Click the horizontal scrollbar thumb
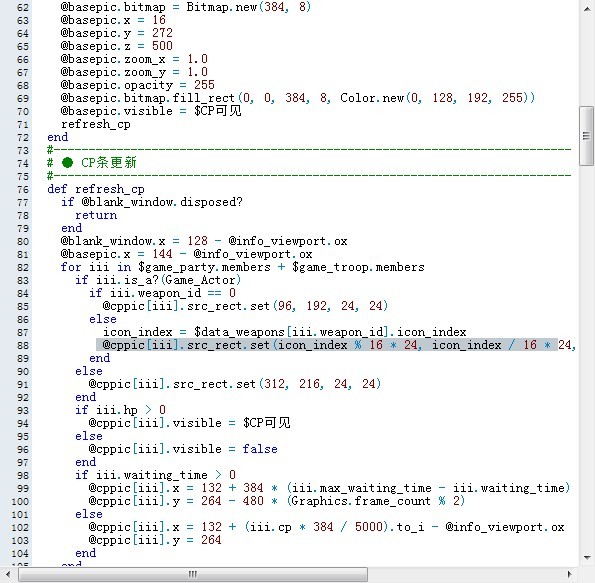 point(193,574)
